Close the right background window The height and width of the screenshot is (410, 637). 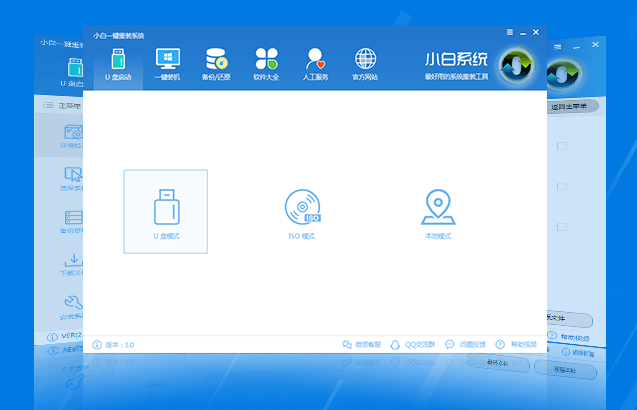coord(595,44)
